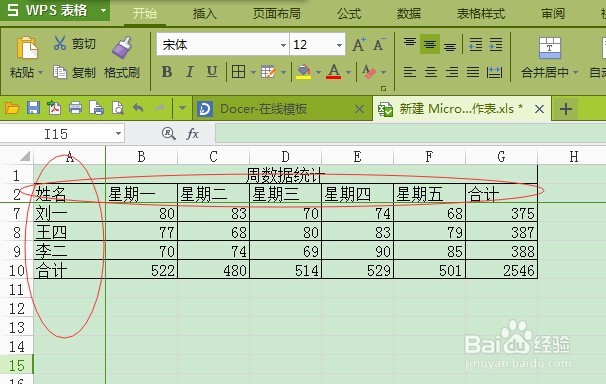This screenshot has height=384, width=606.
Task: Print the document with printer icon
Action: 75,108
